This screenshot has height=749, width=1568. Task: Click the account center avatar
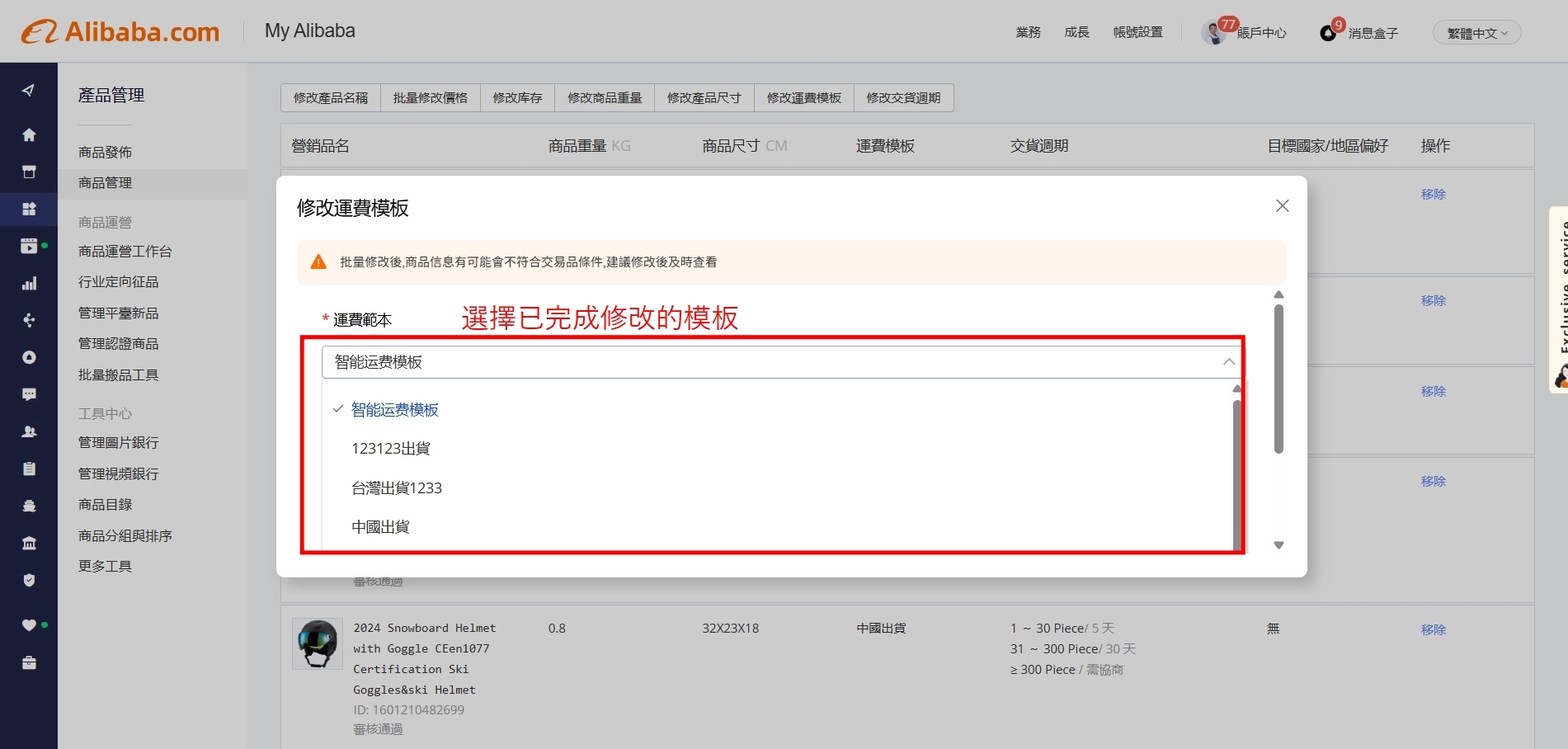(x=1213, y=33)
